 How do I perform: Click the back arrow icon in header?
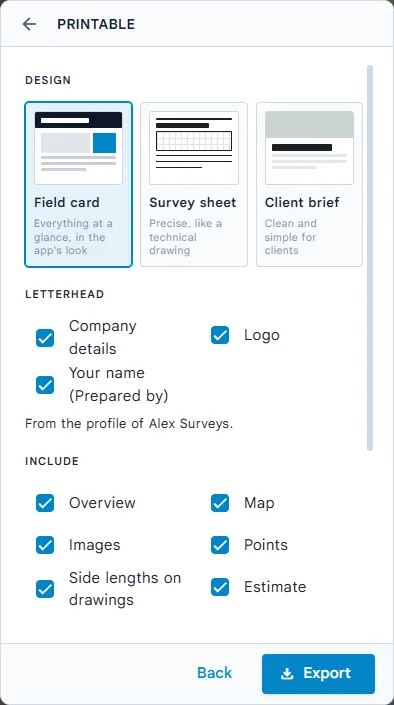pyautogui.click(x=29, y=24)
